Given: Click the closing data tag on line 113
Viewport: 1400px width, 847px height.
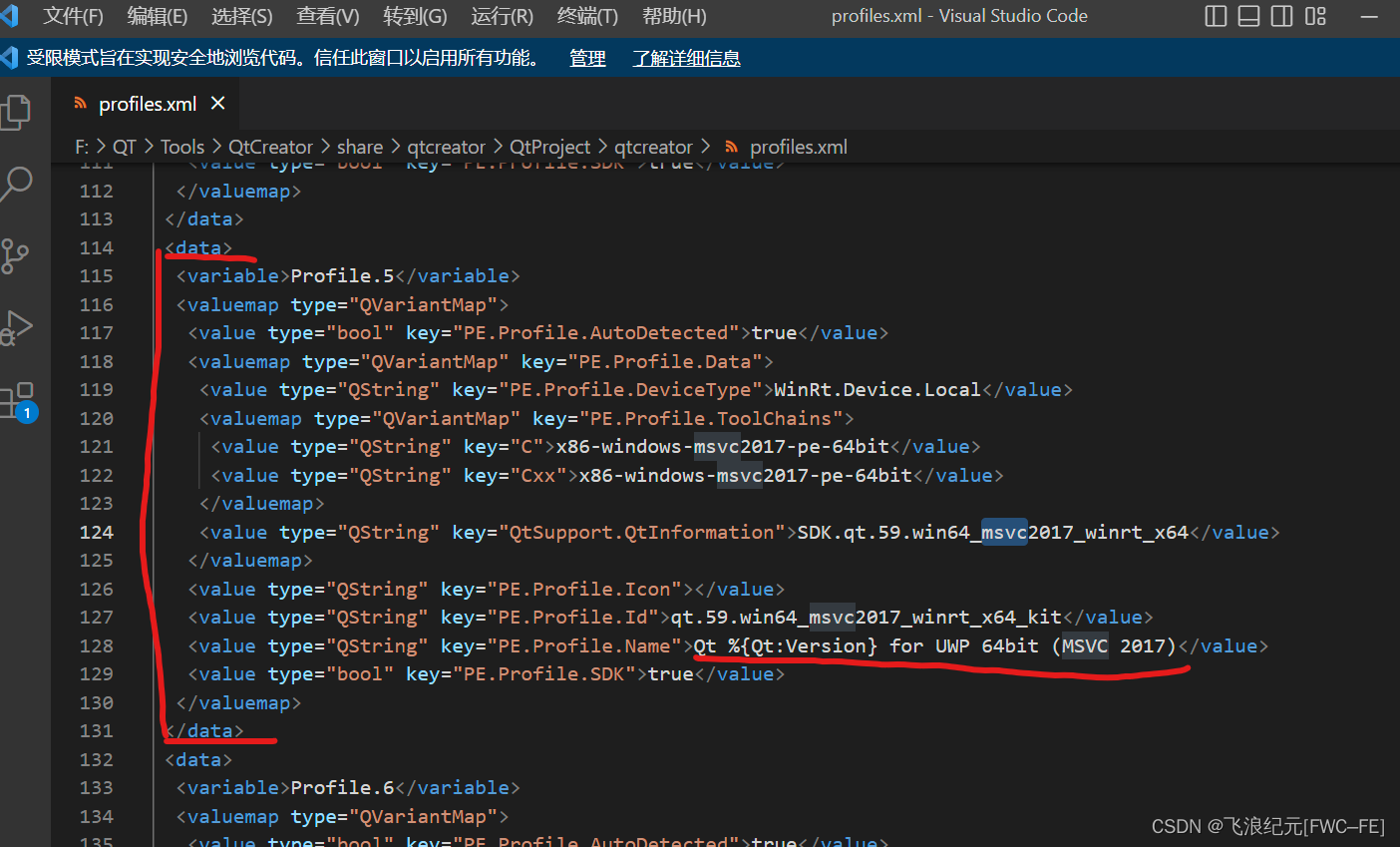Looking at the screenshot, I should (x=204, y=218).
